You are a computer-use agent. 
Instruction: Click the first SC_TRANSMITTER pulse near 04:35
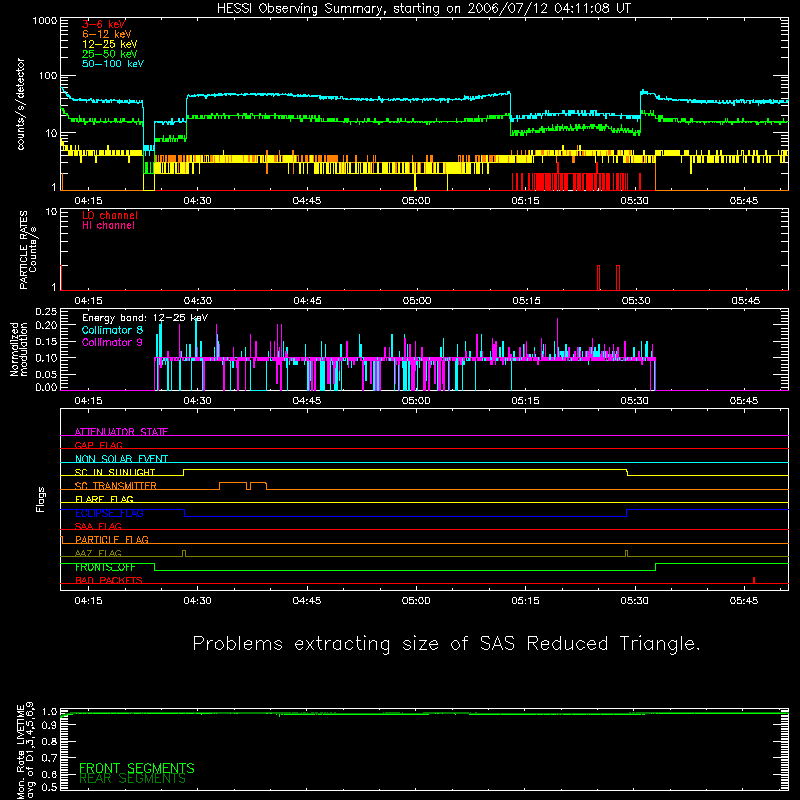233,485
